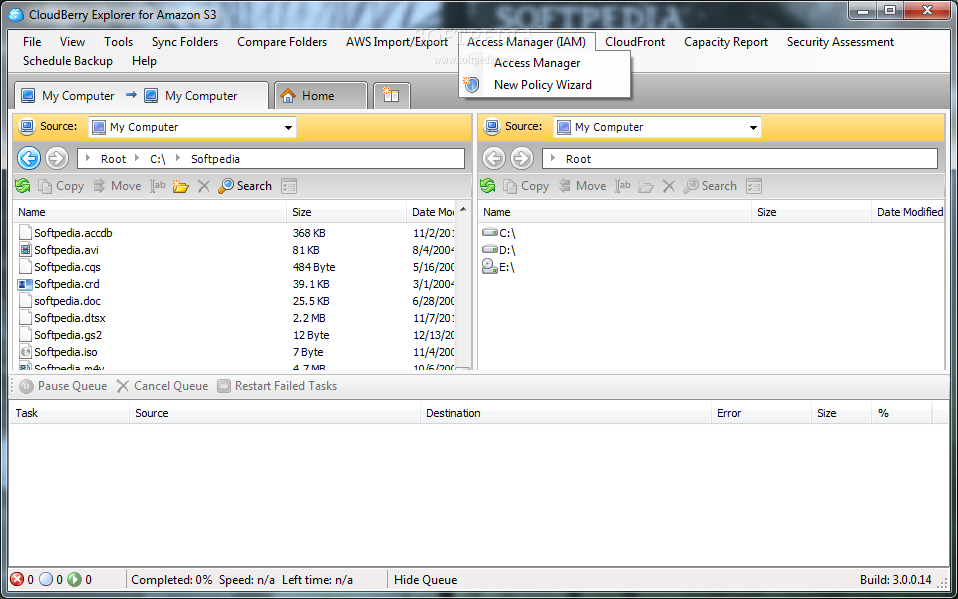Click the Softpedia.iso disc image icon
Viewport: 958px width, 599px height.
25,352
